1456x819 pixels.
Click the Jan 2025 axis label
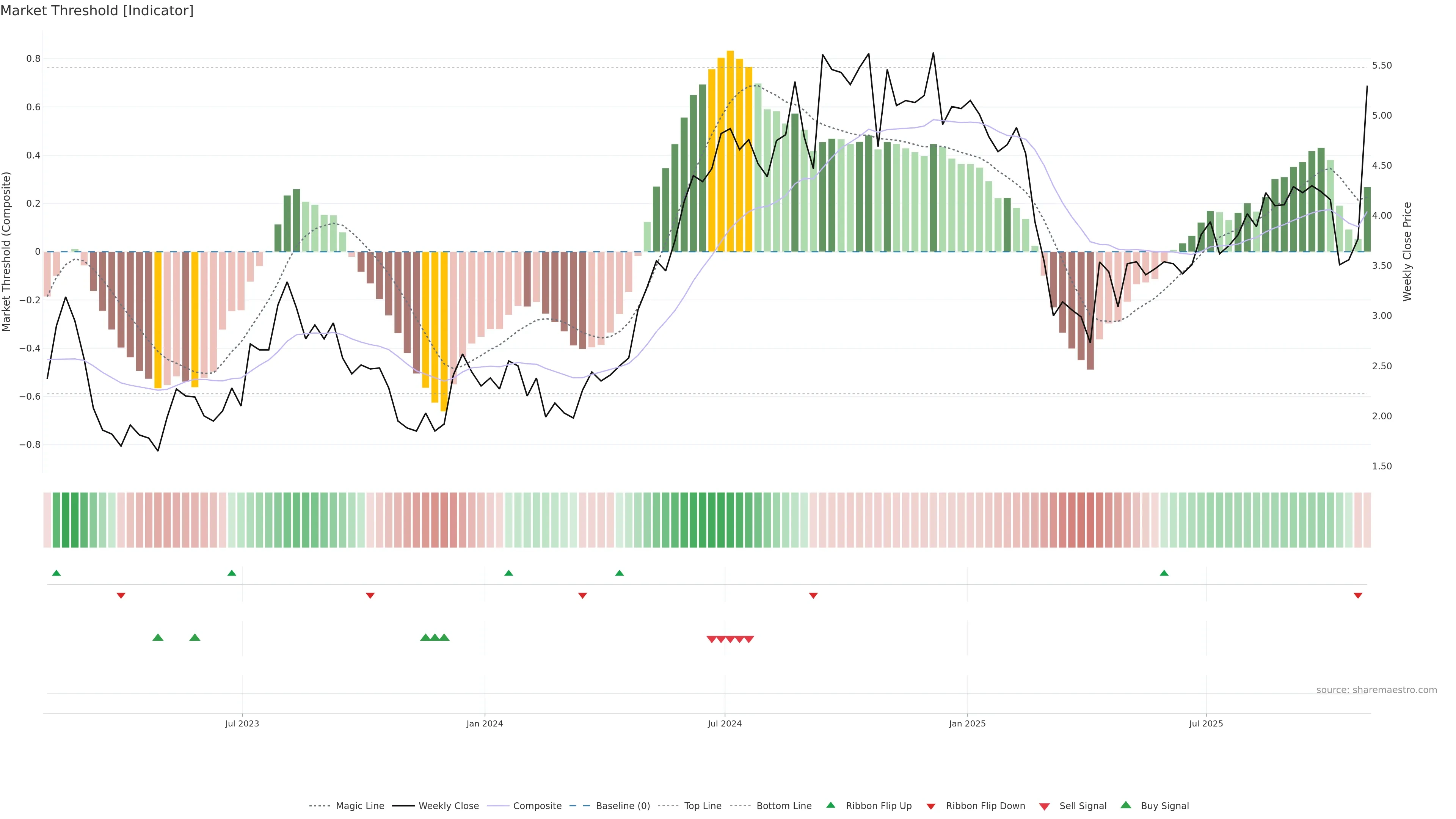[x=967, y=723]
